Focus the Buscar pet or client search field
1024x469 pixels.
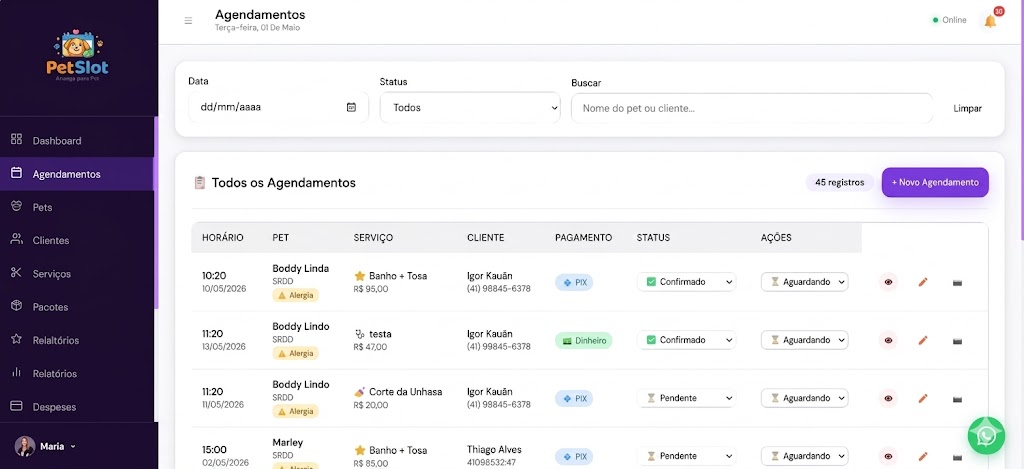pyautogui.click(x=752, y=108)
